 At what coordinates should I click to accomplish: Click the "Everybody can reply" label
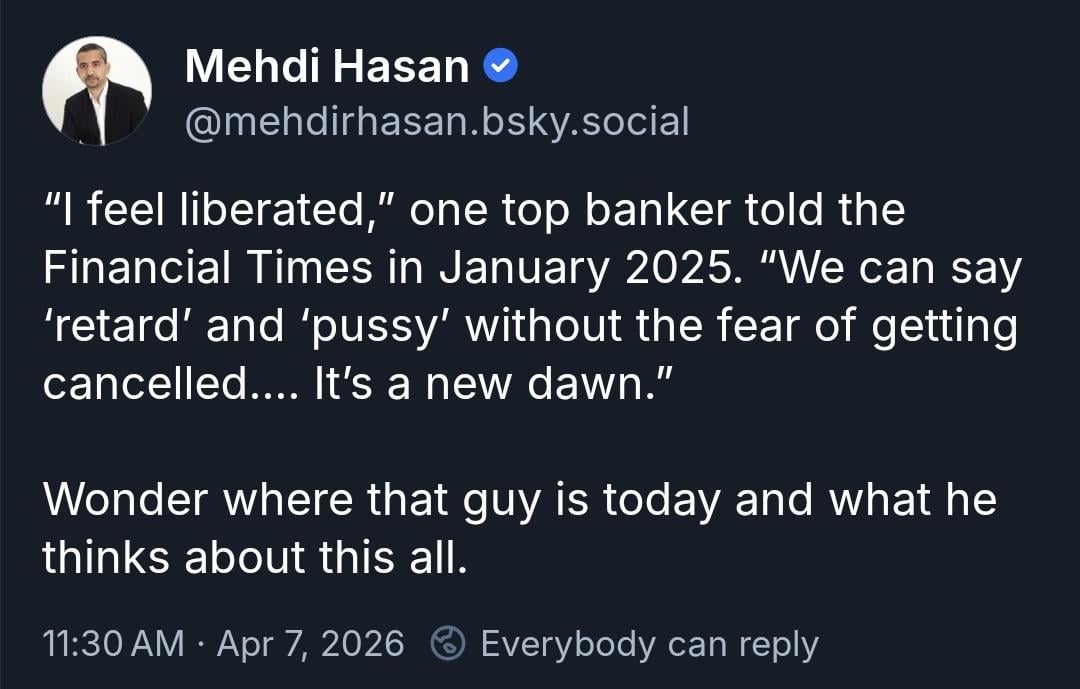coord(649,643)
